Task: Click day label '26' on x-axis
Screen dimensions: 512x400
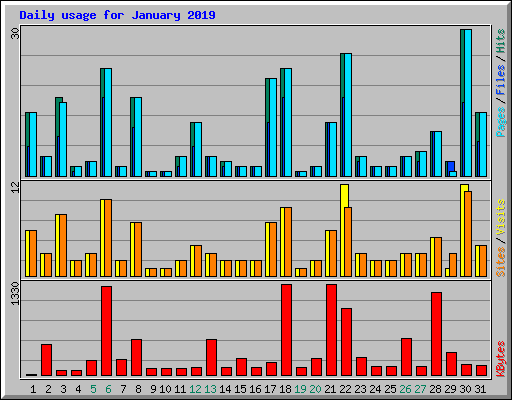Action: 405,389
